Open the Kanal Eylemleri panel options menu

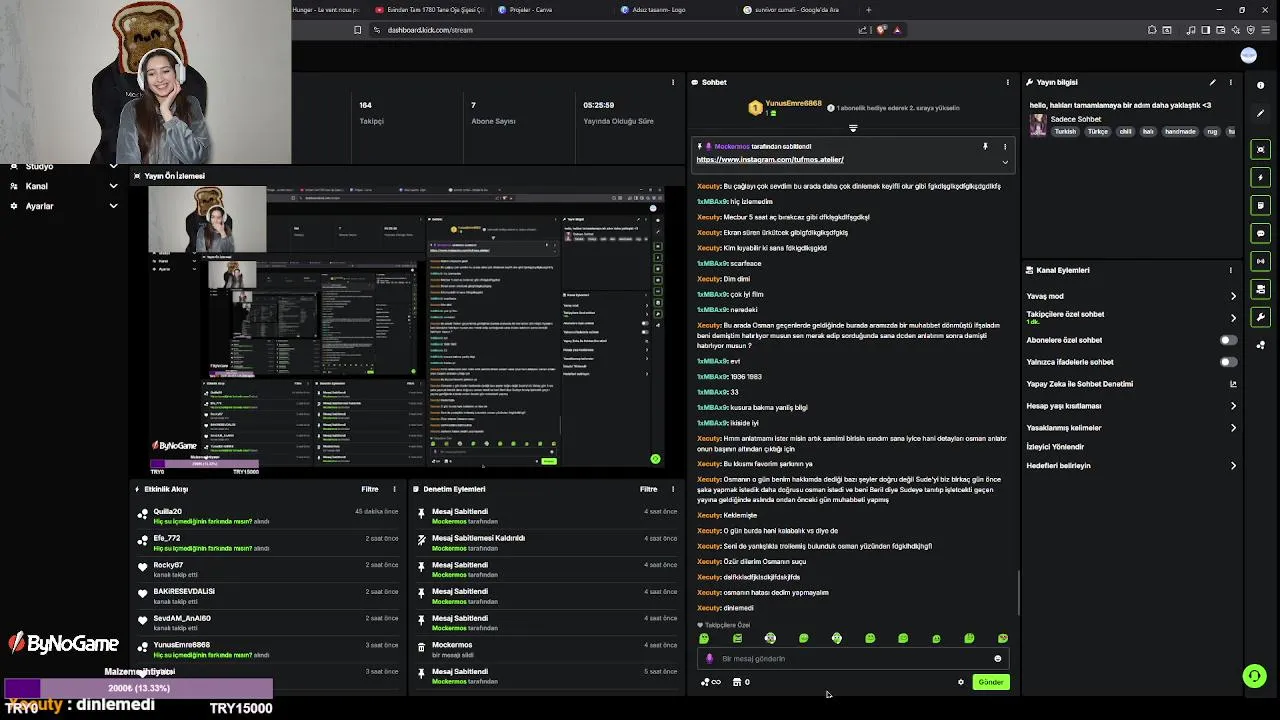coord(1231,270)
